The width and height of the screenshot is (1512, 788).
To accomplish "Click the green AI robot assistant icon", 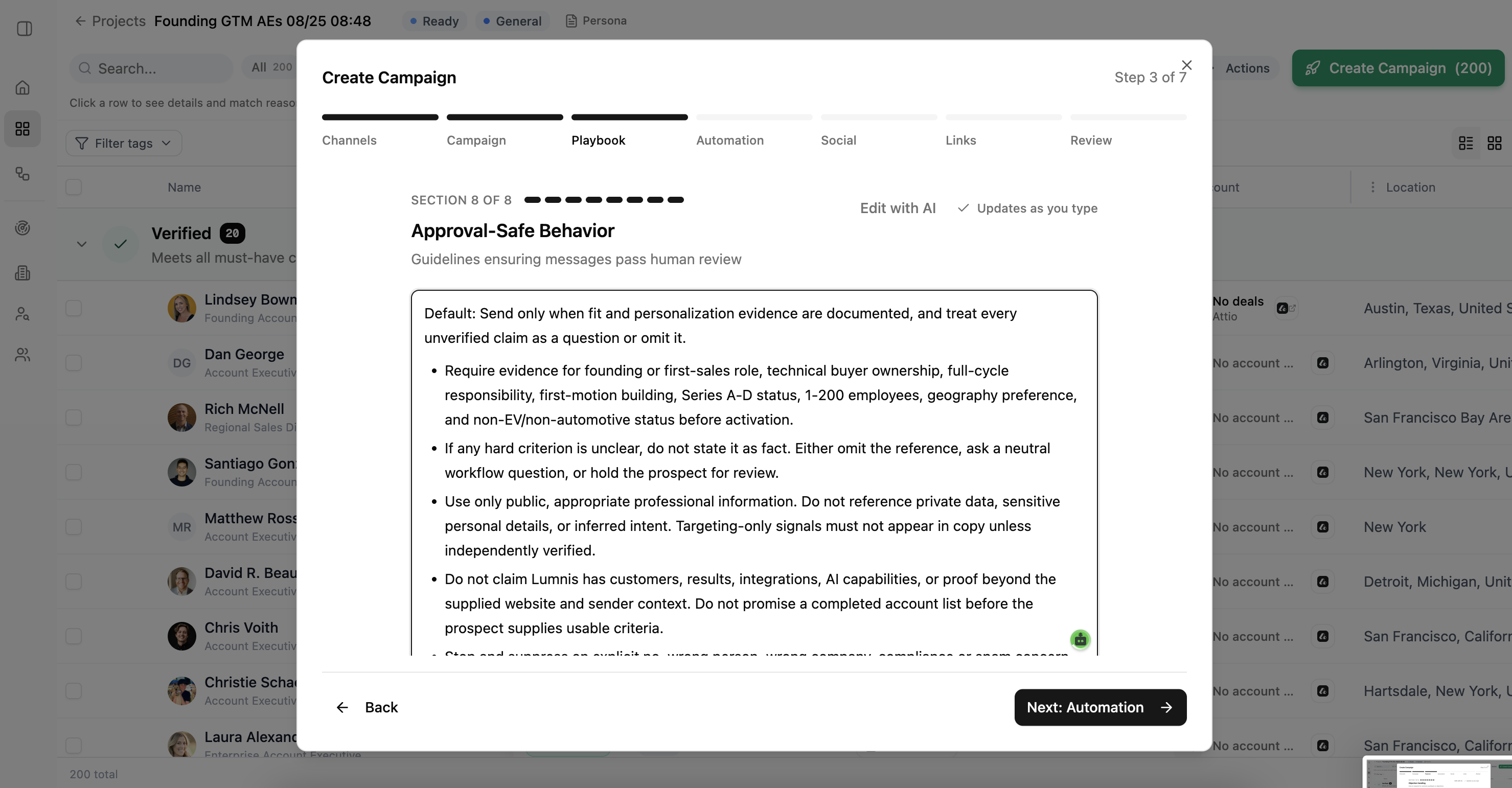I will click(x=1080, y=640).
